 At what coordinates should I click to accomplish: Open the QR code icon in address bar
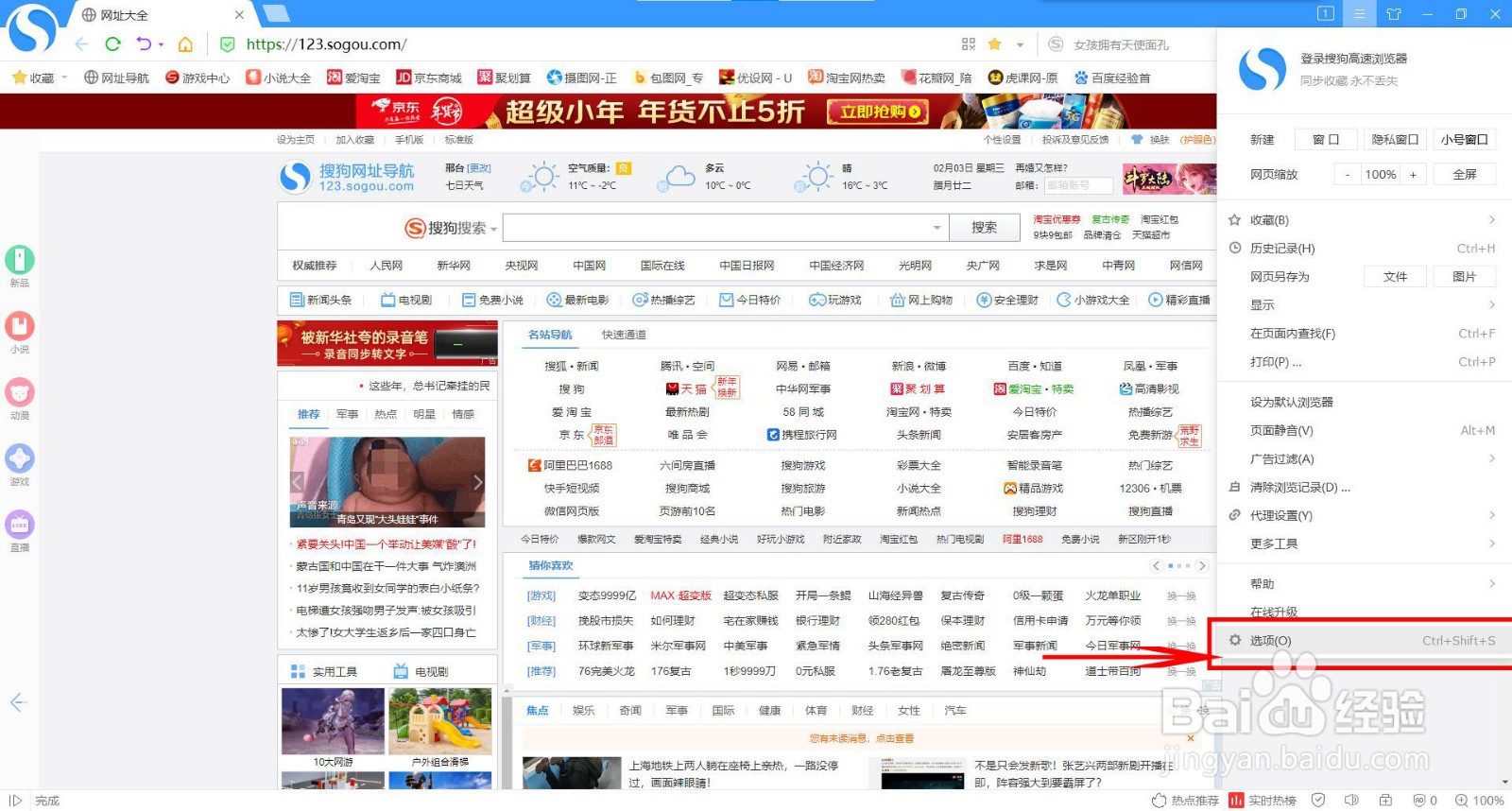click(x=969, y=44)
